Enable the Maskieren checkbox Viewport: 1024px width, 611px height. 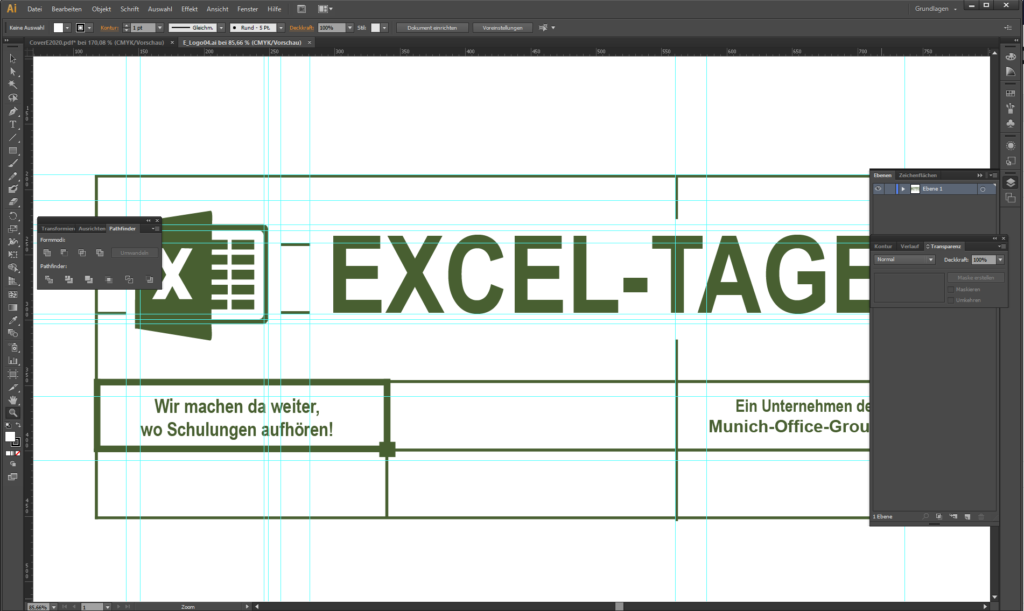[x=951, y=289]
